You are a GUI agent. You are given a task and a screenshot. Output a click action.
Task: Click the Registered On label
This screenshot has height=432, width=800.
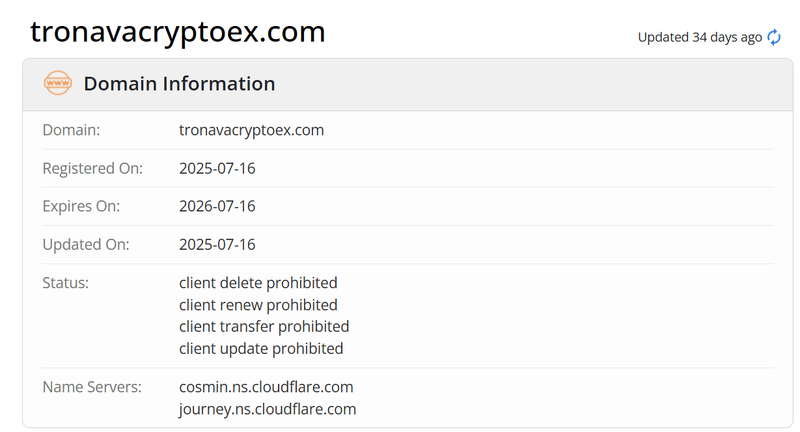(92, 168)
